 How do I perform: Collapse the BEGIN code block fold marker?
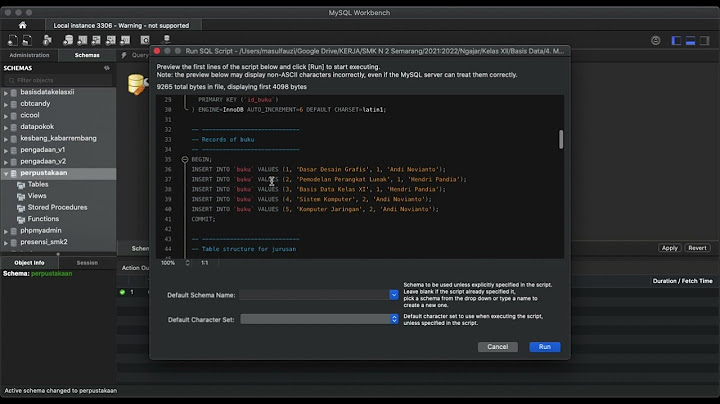[x=185, y=159]
